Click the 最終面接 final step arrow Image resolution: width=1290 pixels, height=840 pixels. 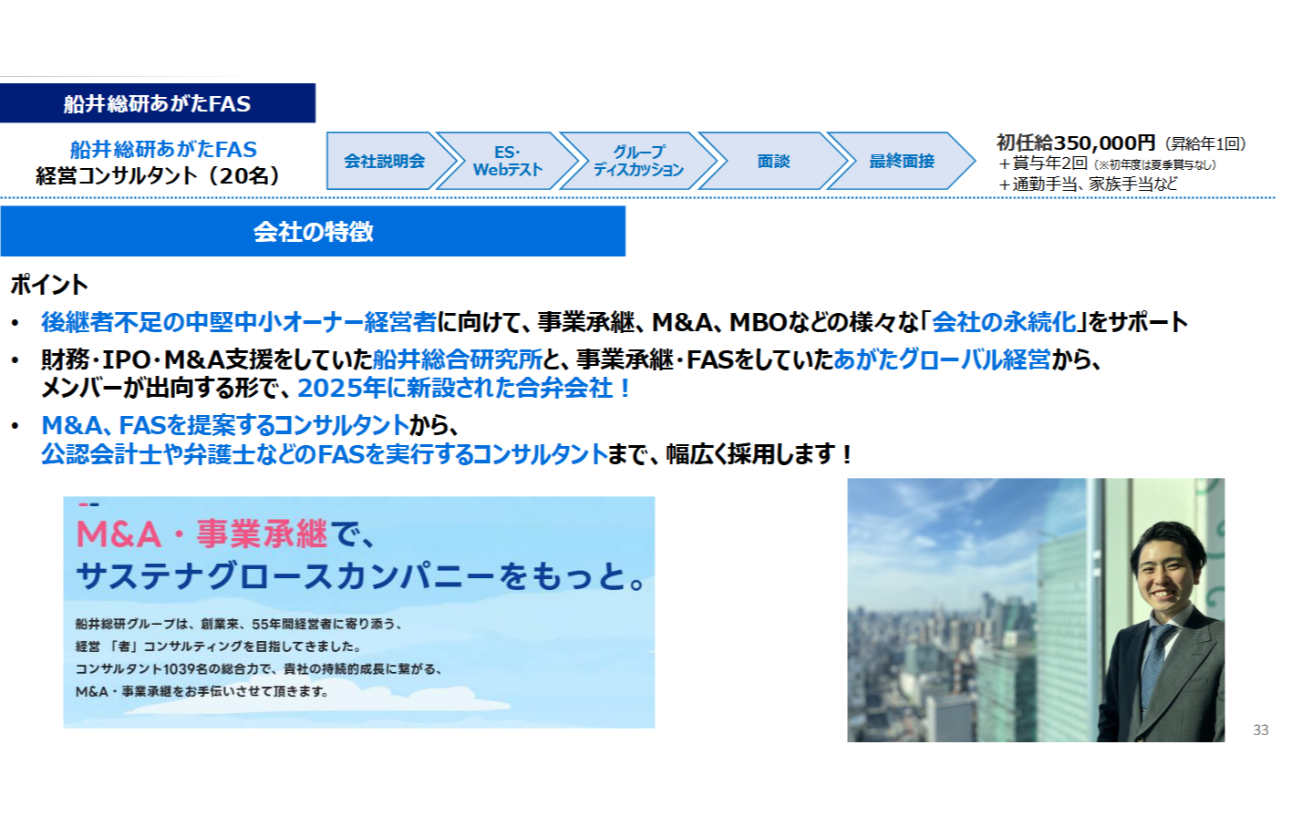pos(901,161)
